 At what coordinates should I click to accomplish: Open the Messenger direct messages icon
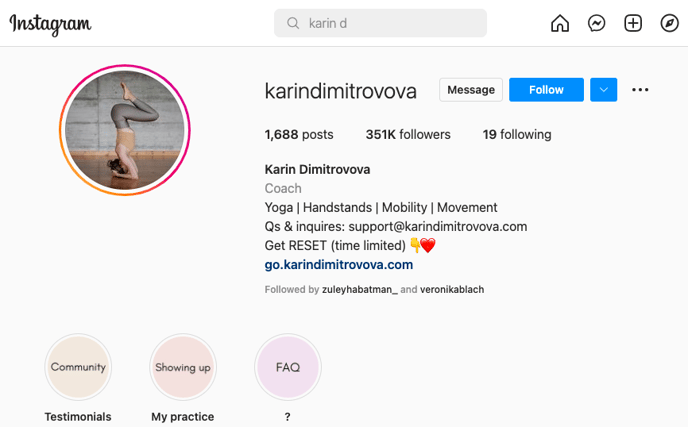[x=596, y=23]
